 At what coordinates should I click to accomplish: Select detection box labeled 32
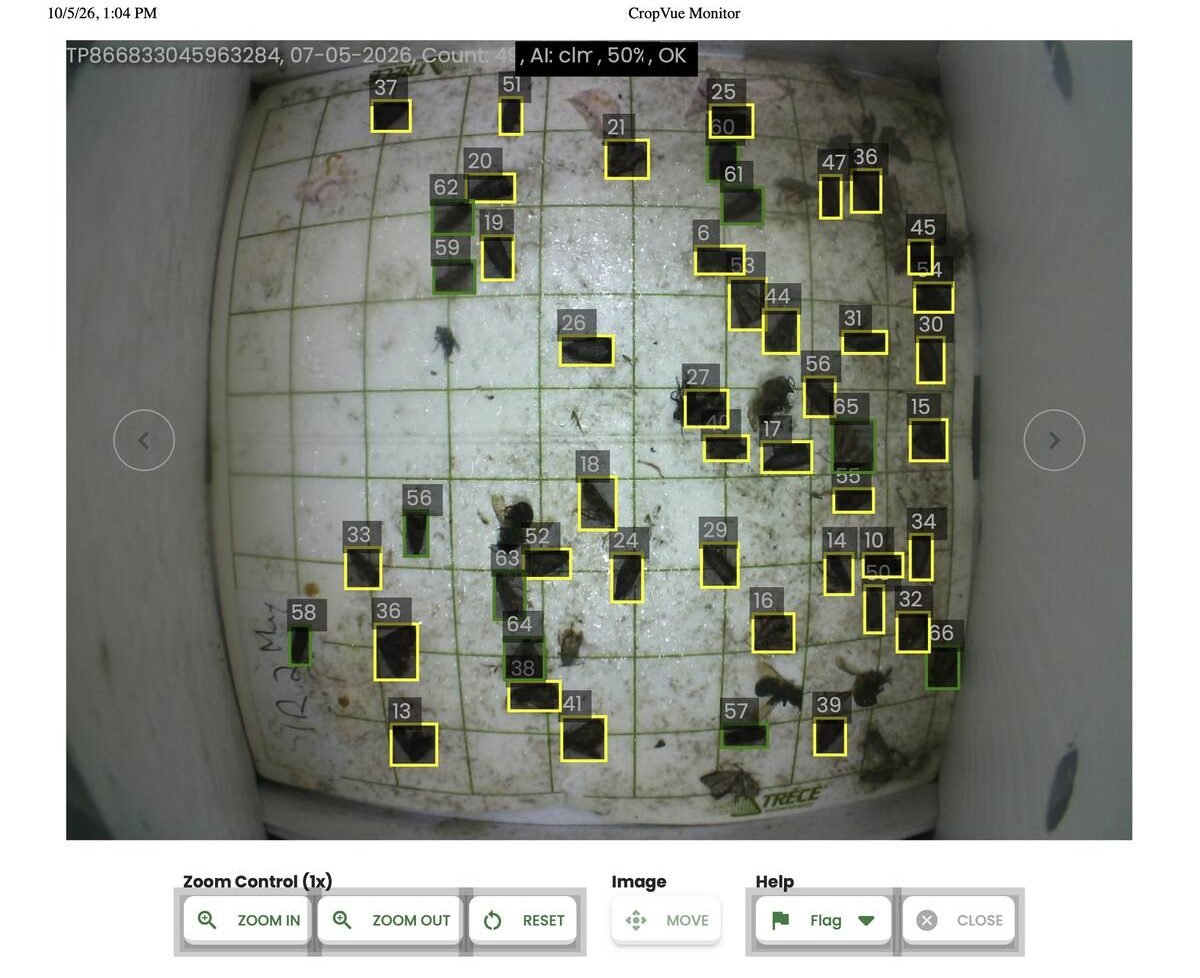point(912,633)
